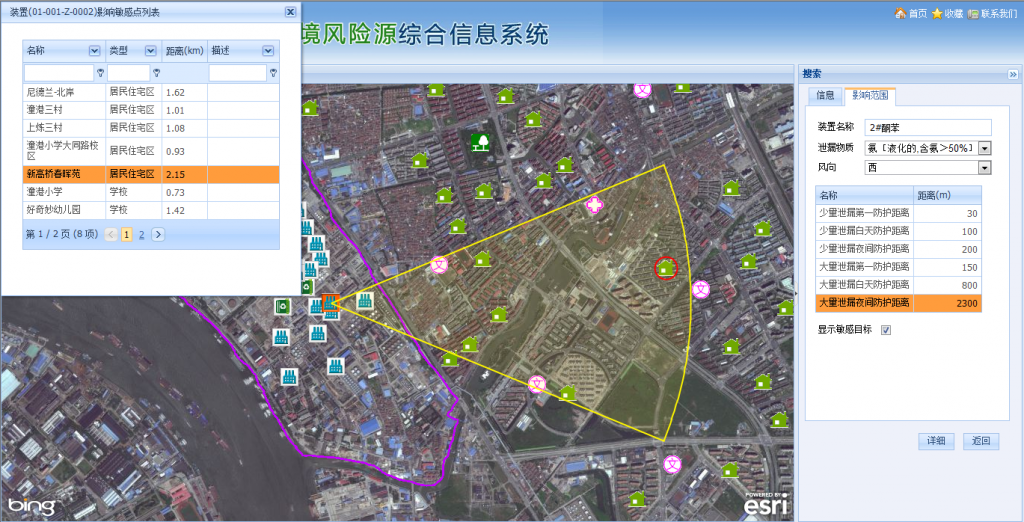Image resolution: width=1024 pixels, height=522 pixels.
Task: Select the 大量泄漏白天防护距离 row
Action: pyautogui.click(x=898, y=285)
